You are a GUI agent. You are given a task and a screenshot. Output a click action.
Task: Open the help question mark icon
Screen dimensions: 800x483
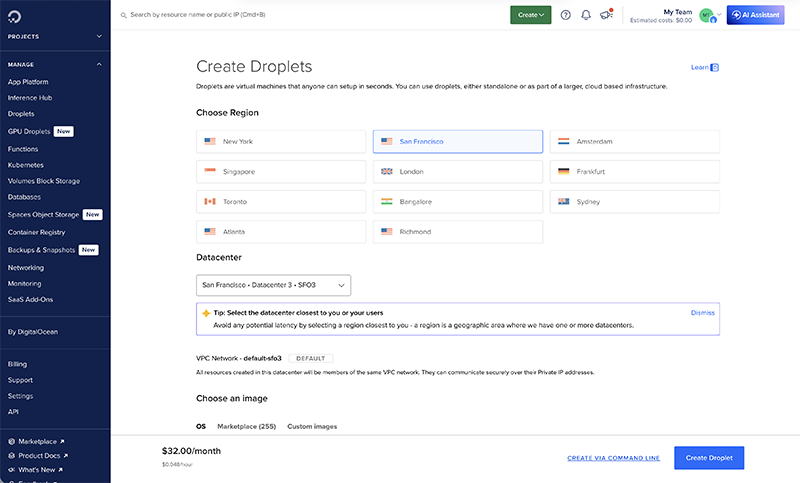pos(566,15)
